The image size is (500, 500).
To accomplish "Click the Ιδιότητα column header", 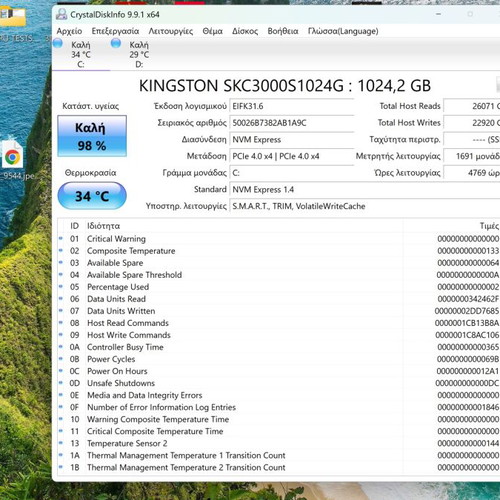I will 244,226.
